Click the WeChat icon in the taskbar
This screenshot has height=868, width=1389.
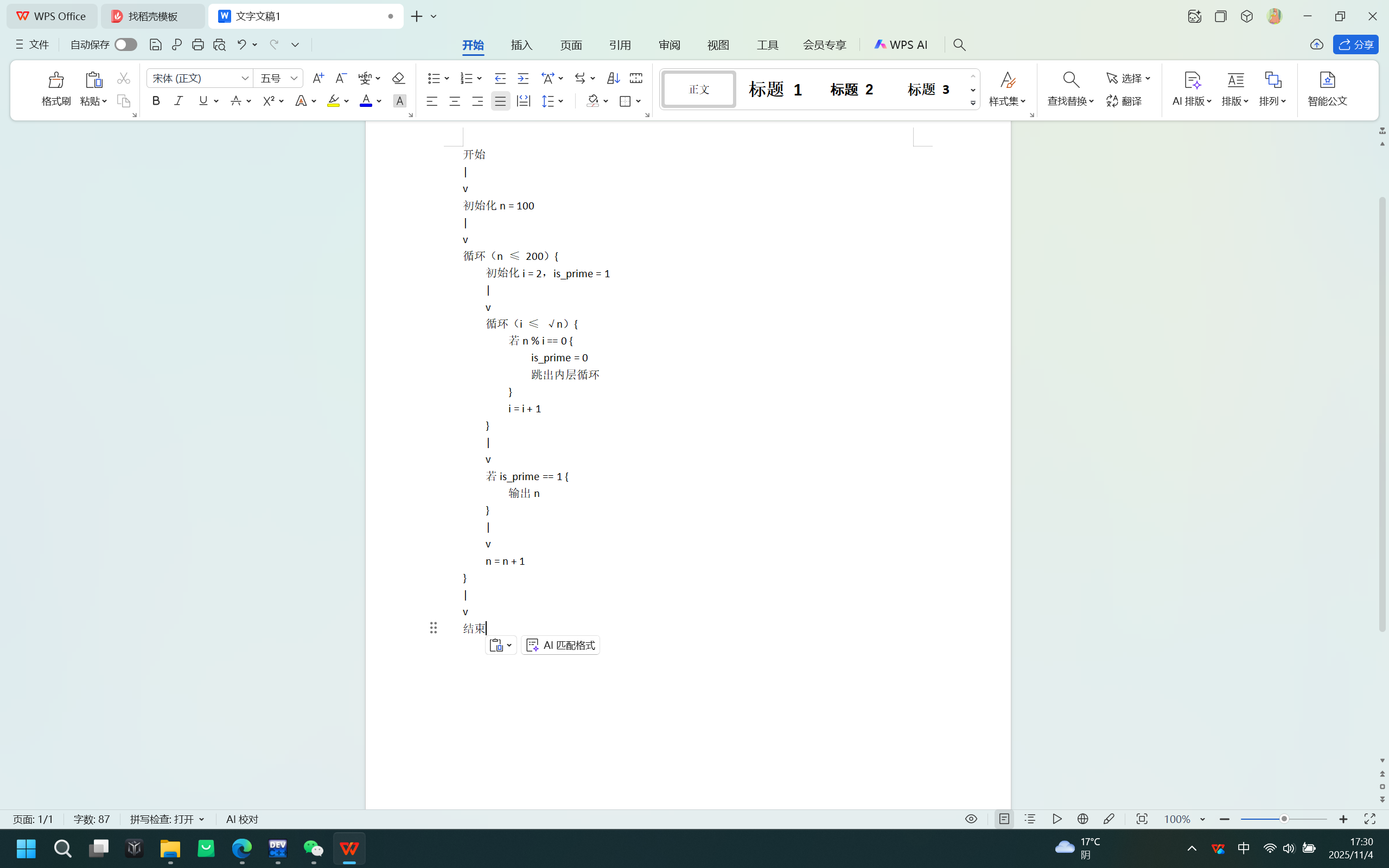point(314,848)
